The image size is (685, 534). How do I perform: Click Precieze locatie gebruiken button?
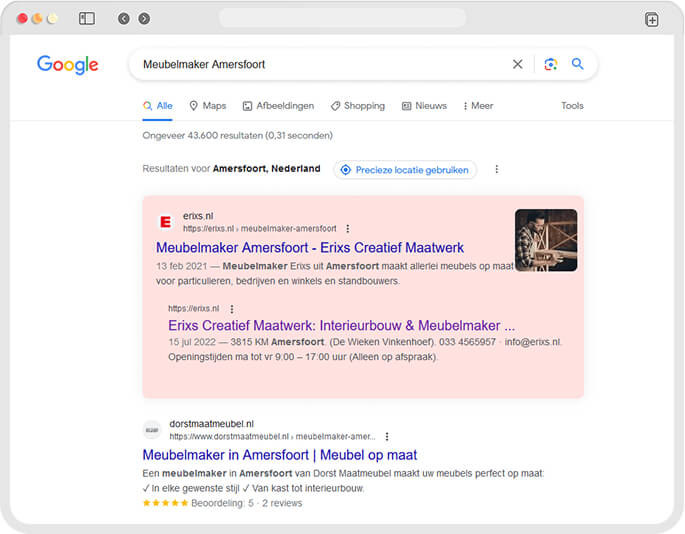[x=405, y=170]
